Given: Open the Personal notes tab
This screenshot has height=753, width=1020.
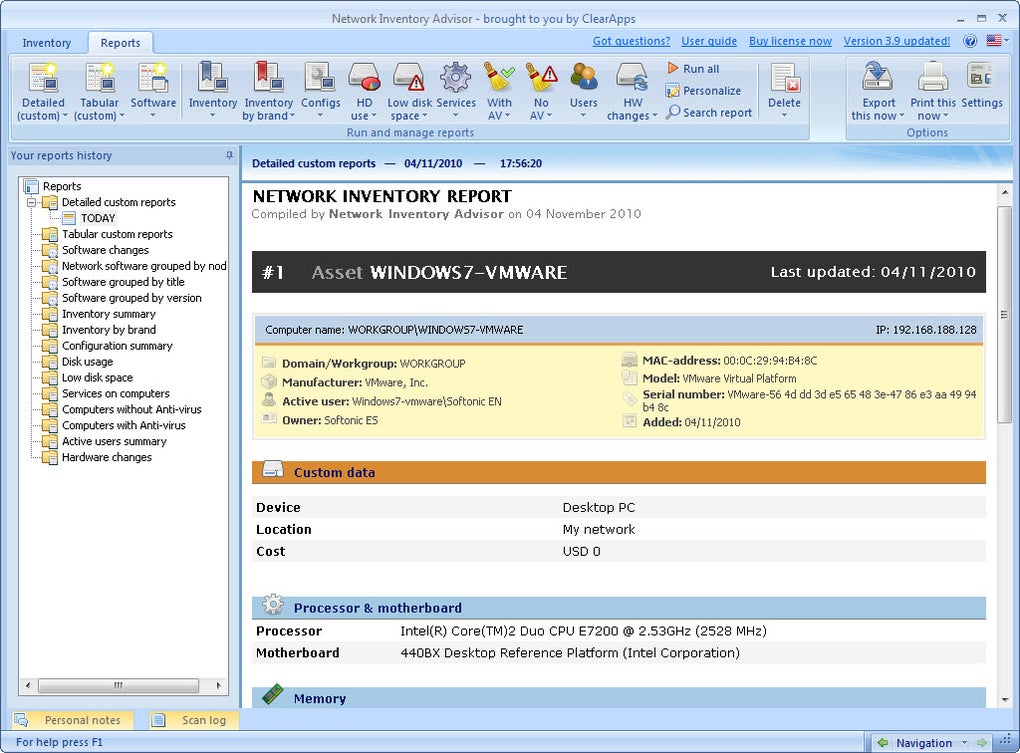Looking at the screenshot, I should (x=72, y=720).
